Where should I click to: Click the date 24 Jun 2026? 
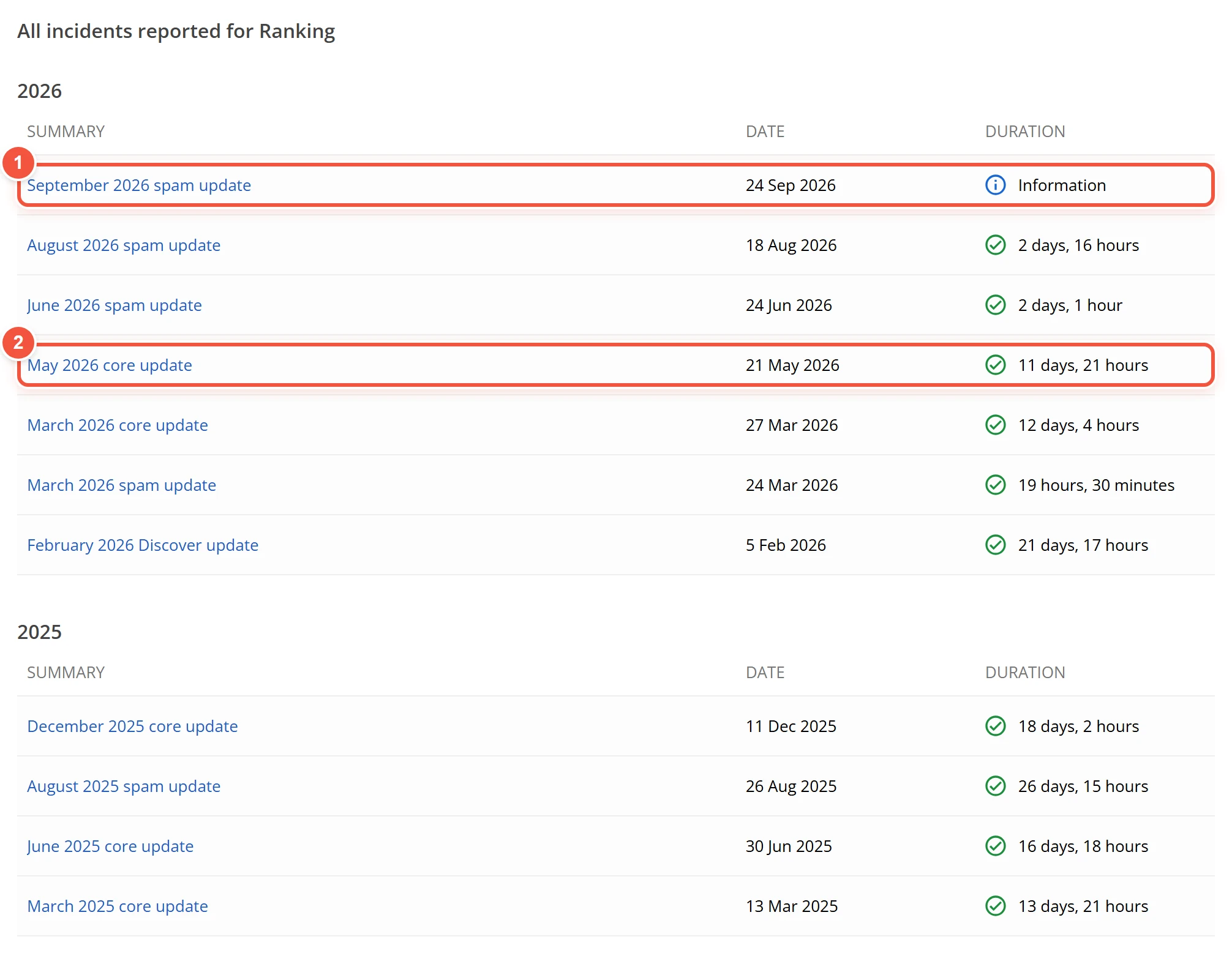click(x=789, y=305)
